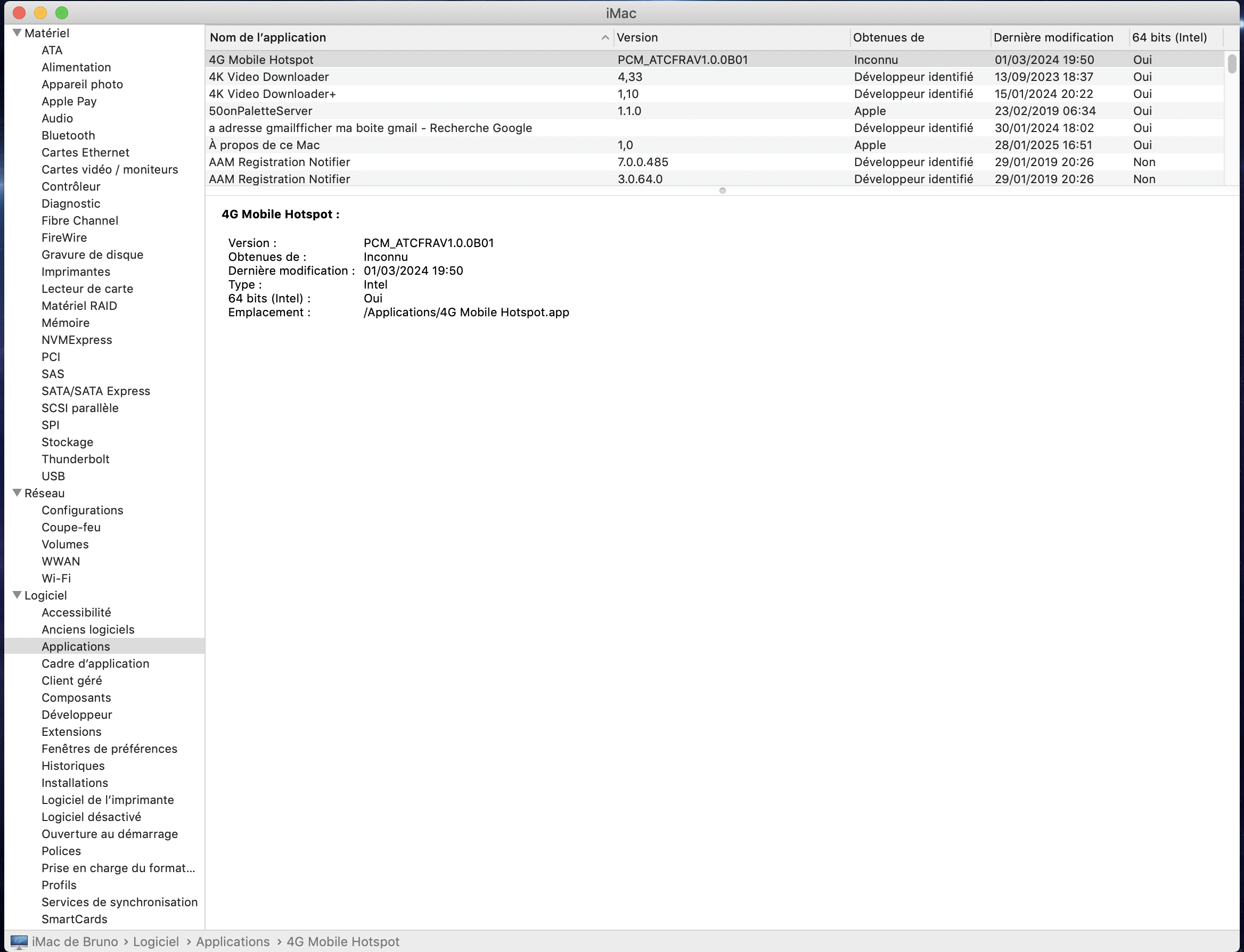Select the 4K Video Downloader row

point(714,77)
